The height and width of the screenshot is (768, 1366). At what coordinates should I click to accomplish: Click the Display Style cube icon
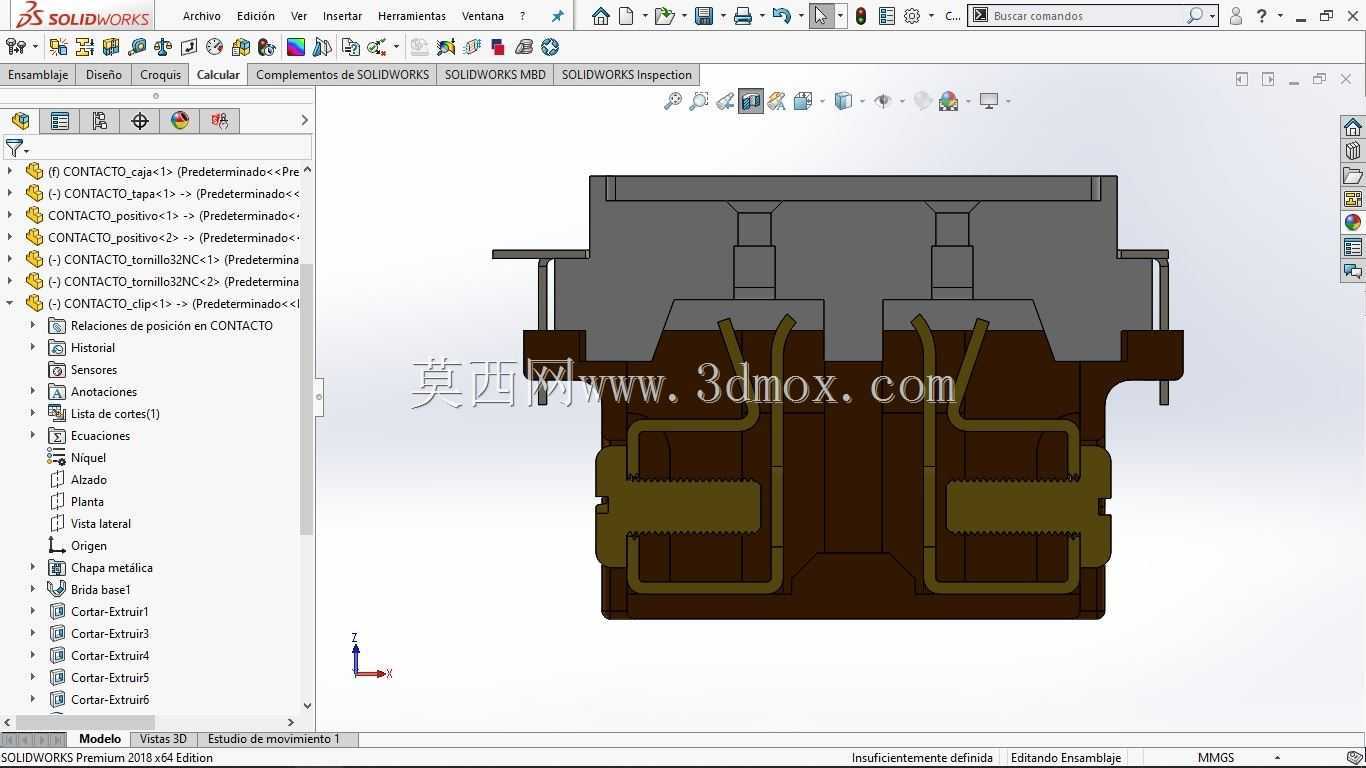click(843, 101)
